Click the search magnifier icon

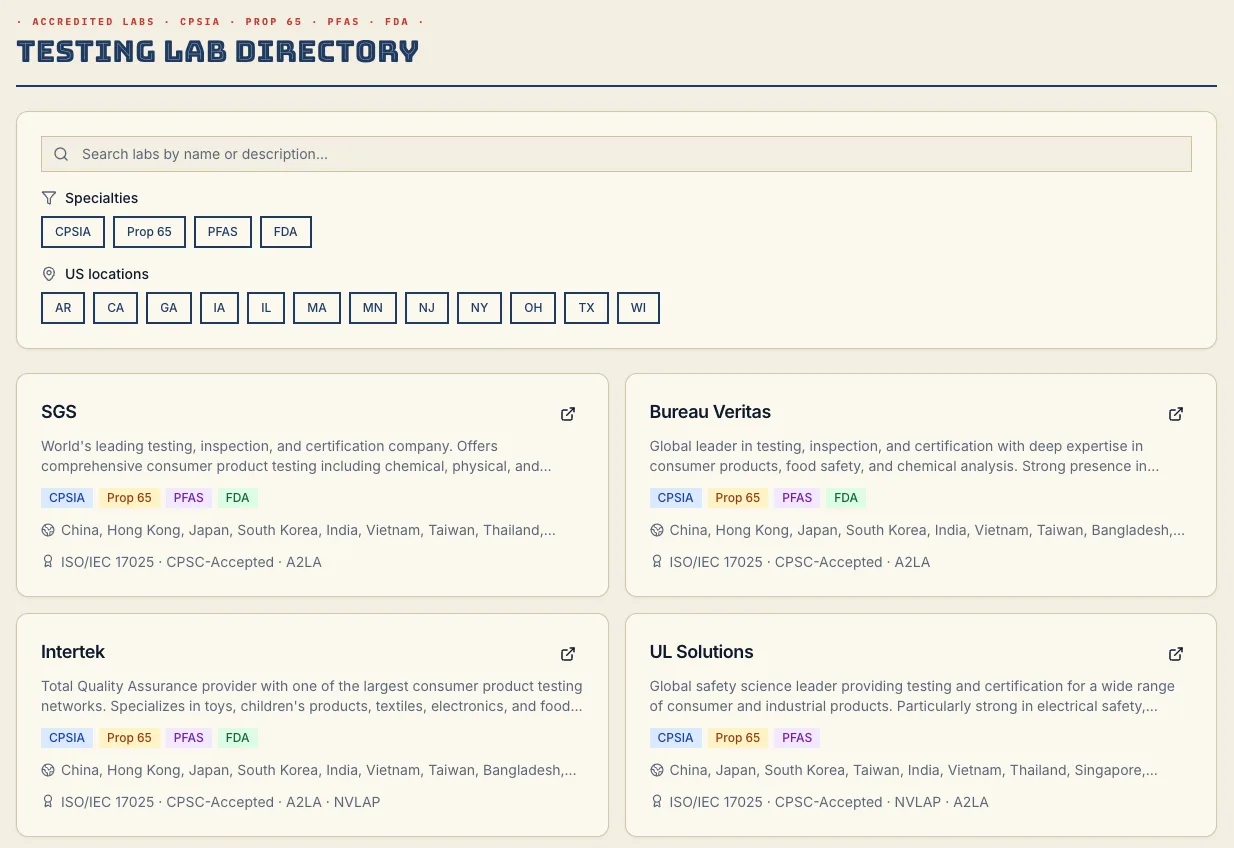(x=61, y=154)
